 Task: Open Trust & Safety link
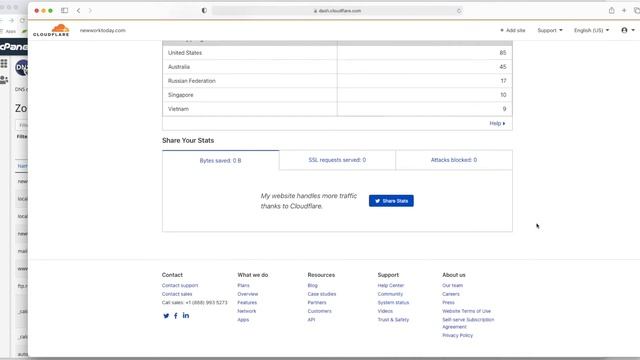pos(393,320)
